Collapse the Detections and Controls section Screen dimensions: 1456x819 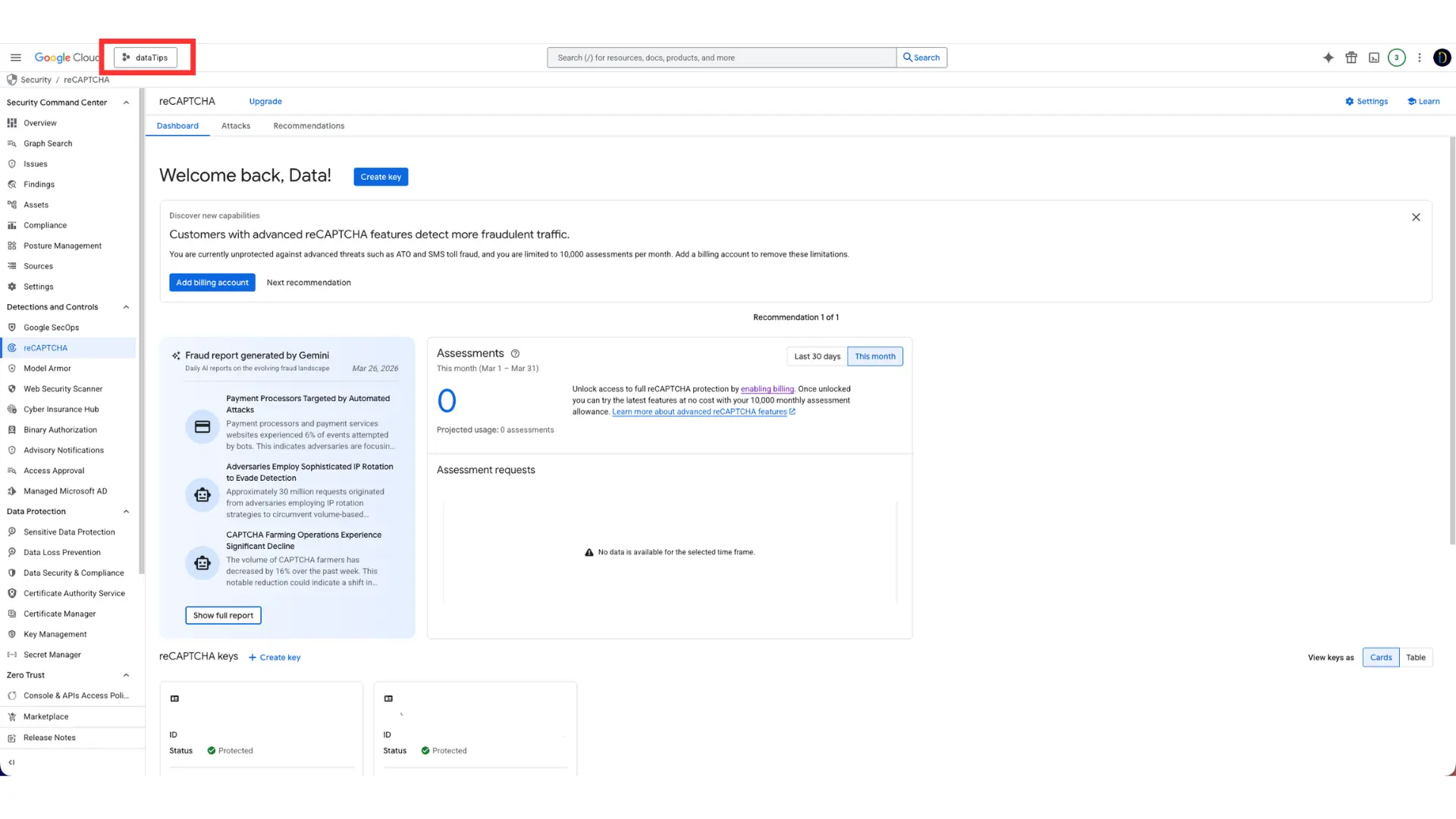[x=126, y=307]
